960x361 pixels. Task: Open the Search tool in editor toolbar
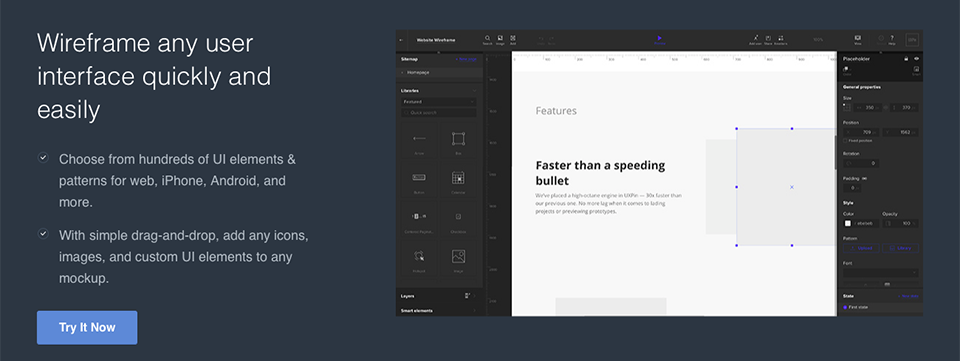[x=487, y=40]
